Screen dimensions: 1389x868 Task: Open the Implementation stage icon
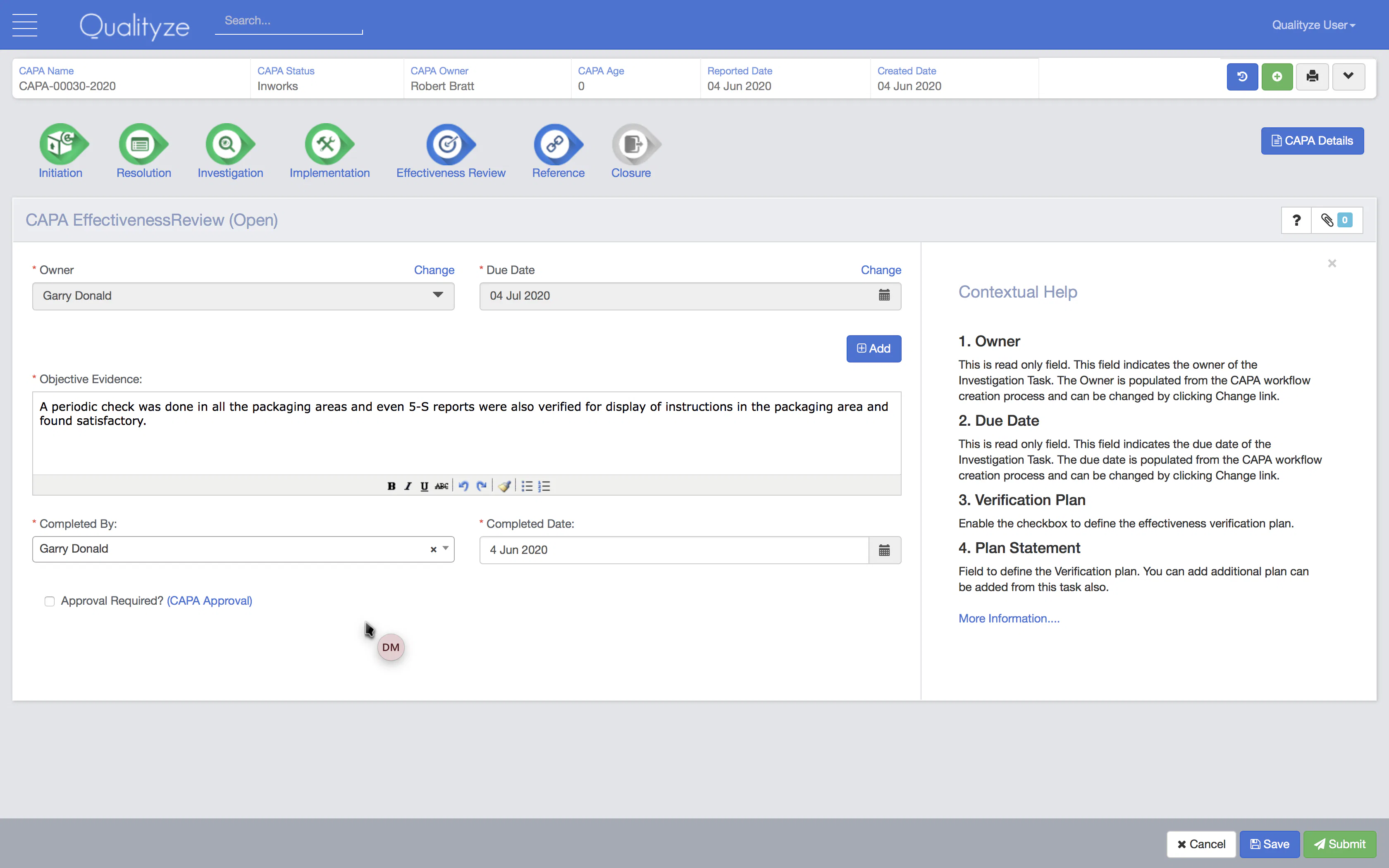click(329, 143)
